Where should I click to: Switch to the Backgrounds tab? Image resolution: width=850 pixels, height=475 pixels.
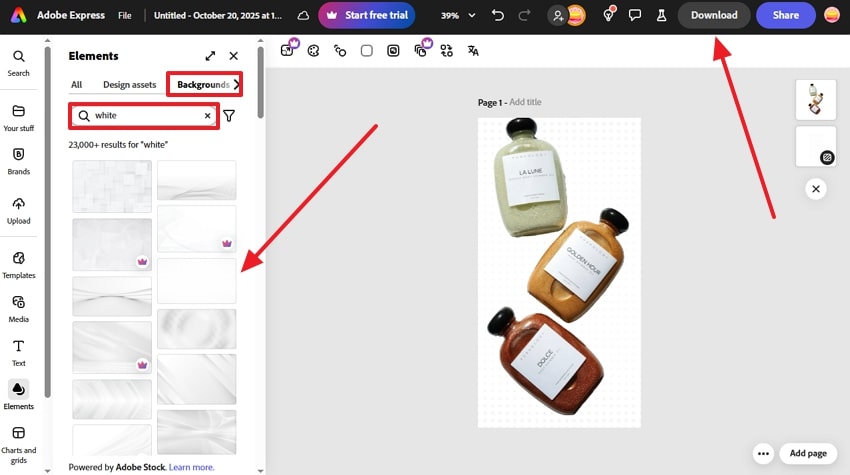[203, 85]
